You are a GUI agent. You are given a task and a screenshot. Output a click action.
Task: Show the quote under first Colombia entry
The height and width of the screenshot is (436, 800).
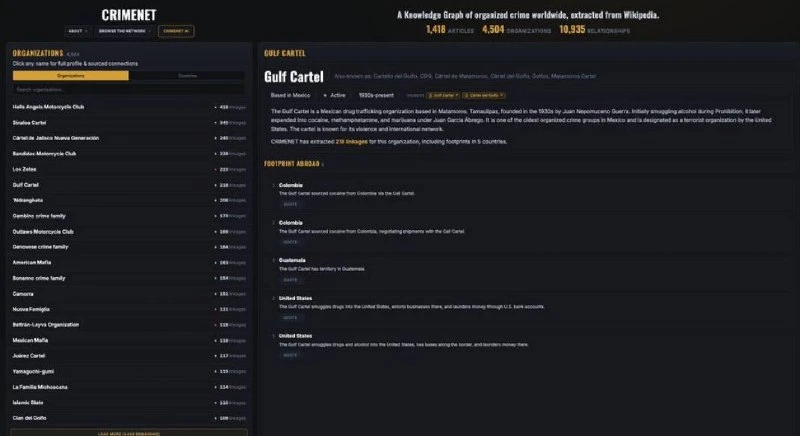pyautogui.click(x=290, y=204)
